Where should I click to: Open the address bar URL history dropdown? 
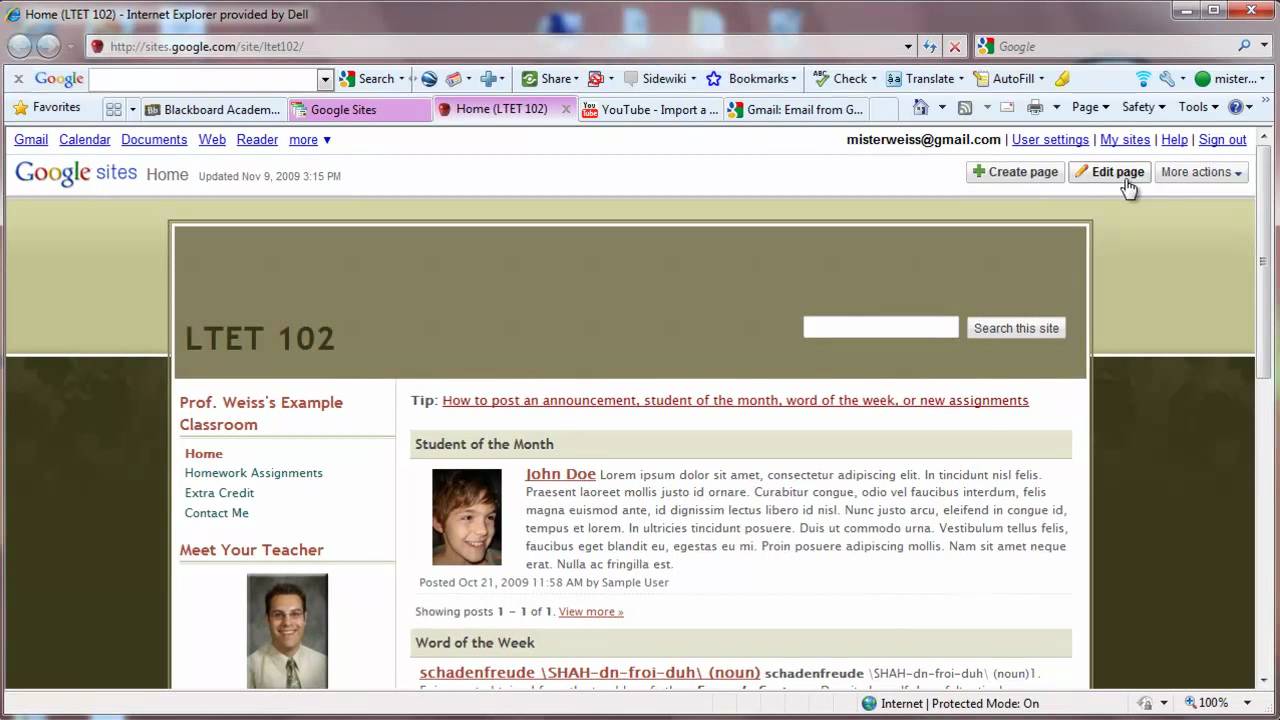[x=908, y=46]
